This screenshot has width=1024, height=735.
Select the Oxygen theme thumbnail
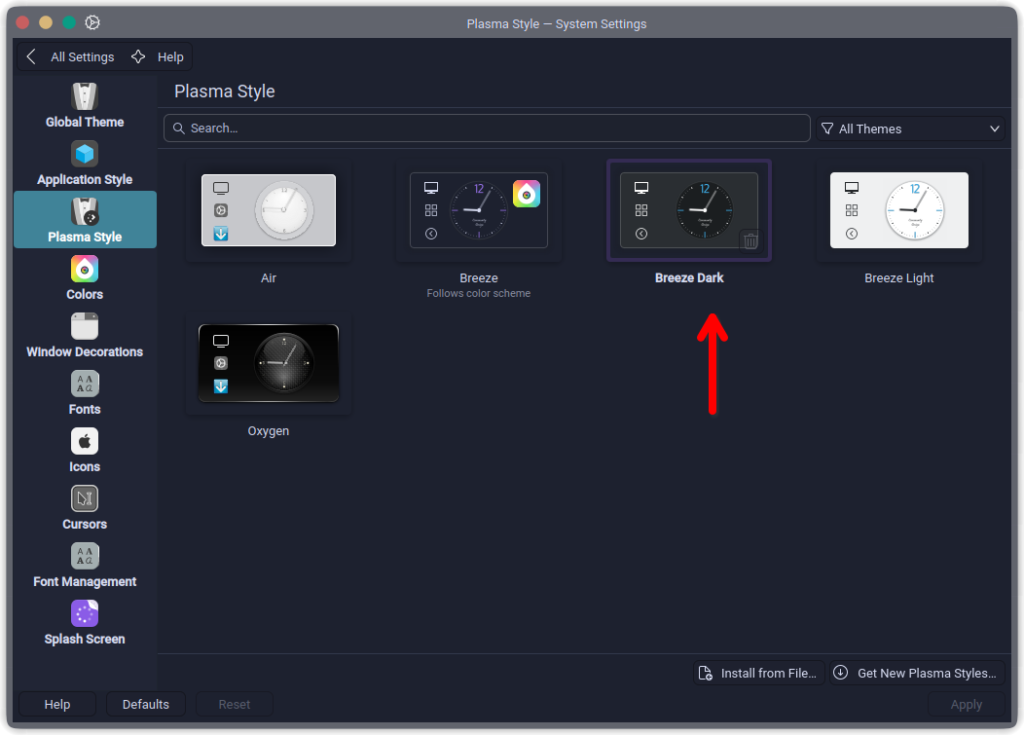pyautogui.click(x=268, y=363)
